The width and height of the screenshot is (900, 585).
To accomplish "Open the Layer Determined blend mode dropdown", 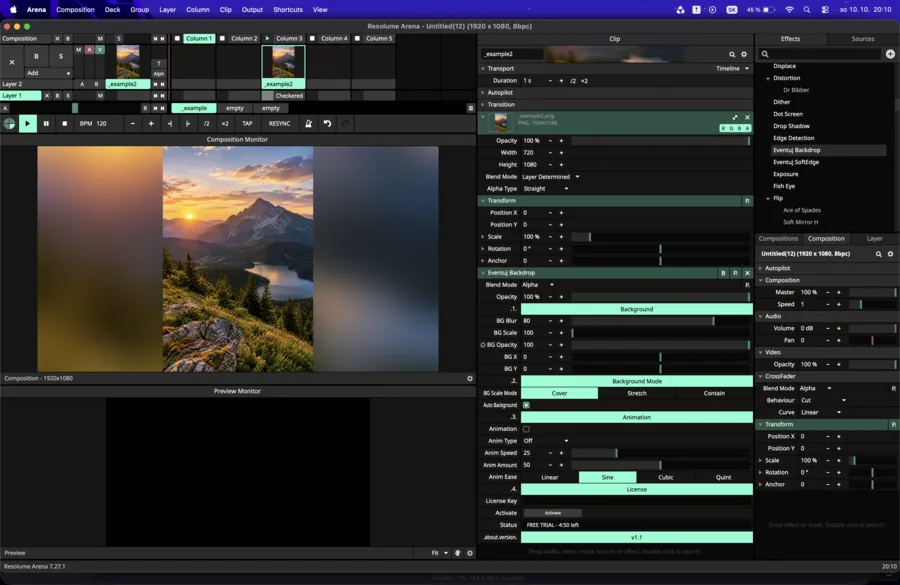I will [551, 177].
